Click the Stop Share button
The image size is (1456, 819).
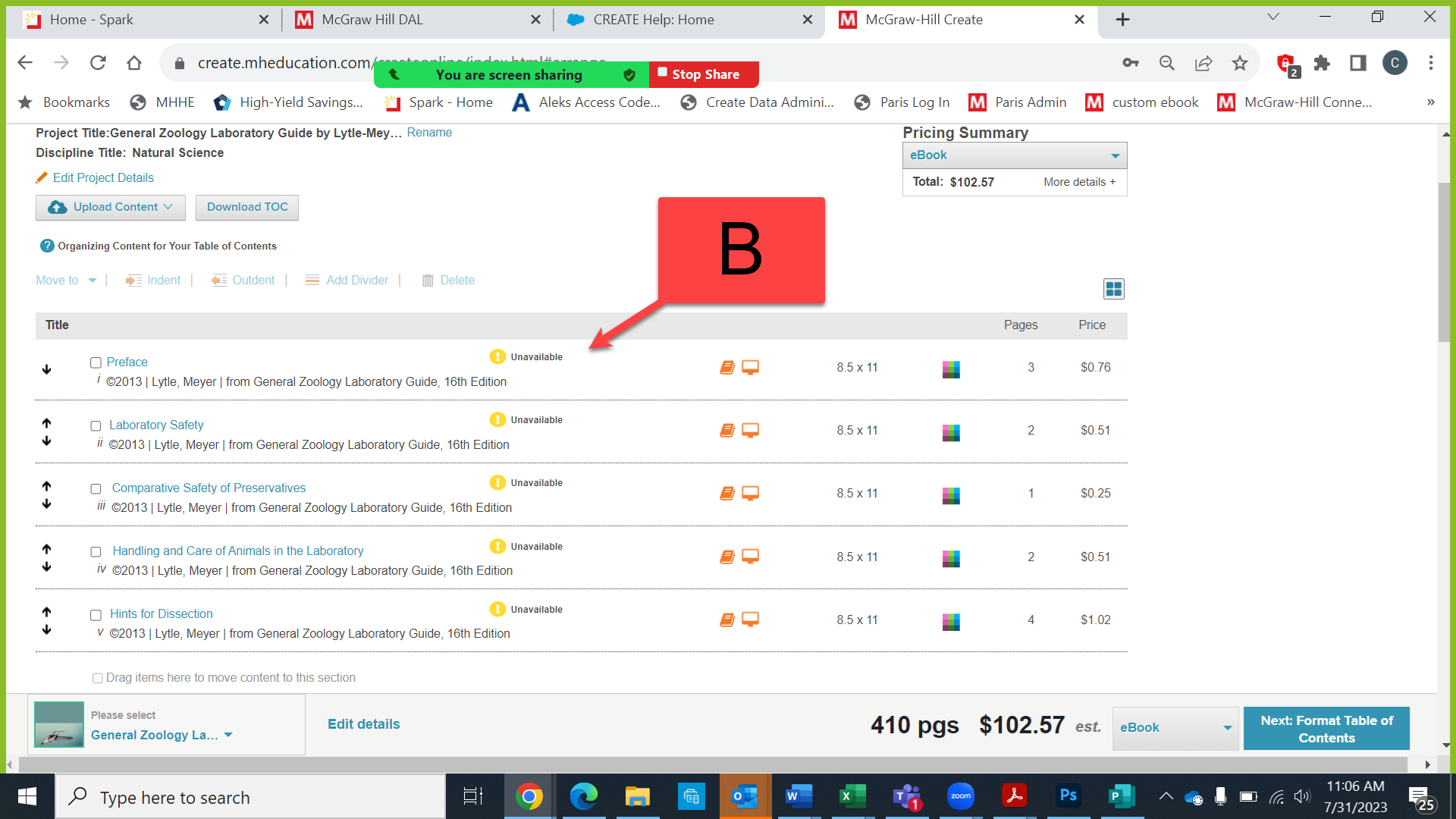coord(703,74)
